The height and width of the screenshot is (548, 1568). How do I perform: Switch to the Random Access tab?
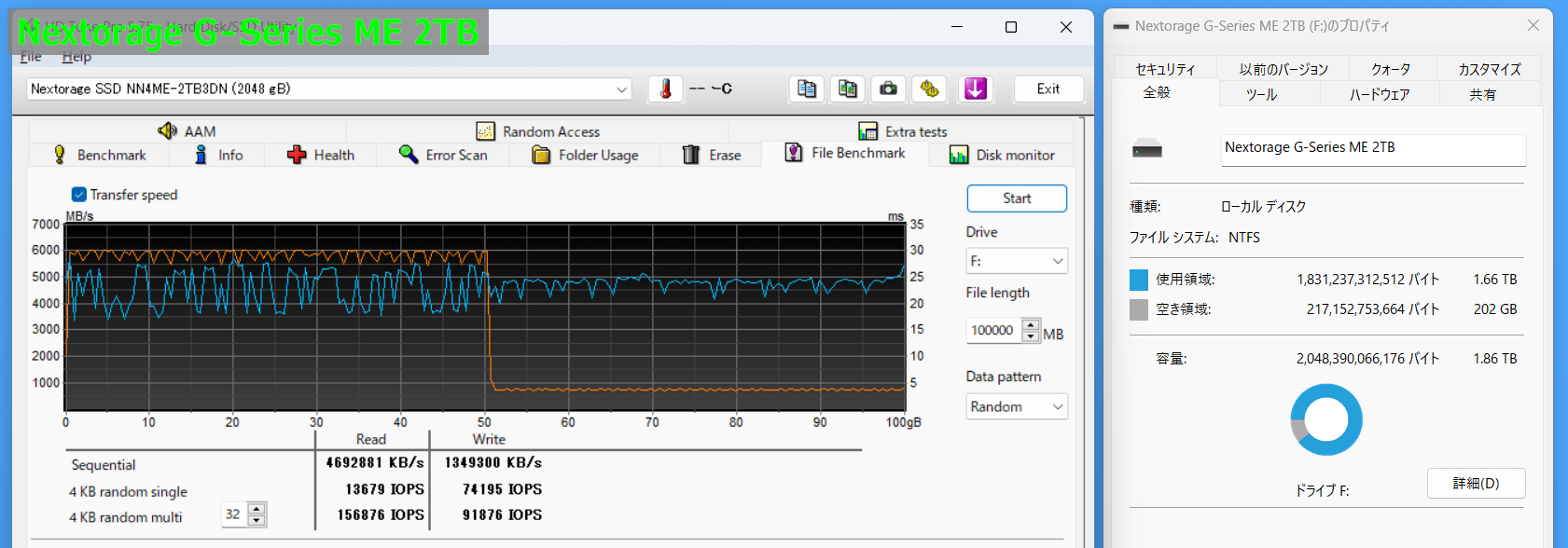click(x=538, y=131)
